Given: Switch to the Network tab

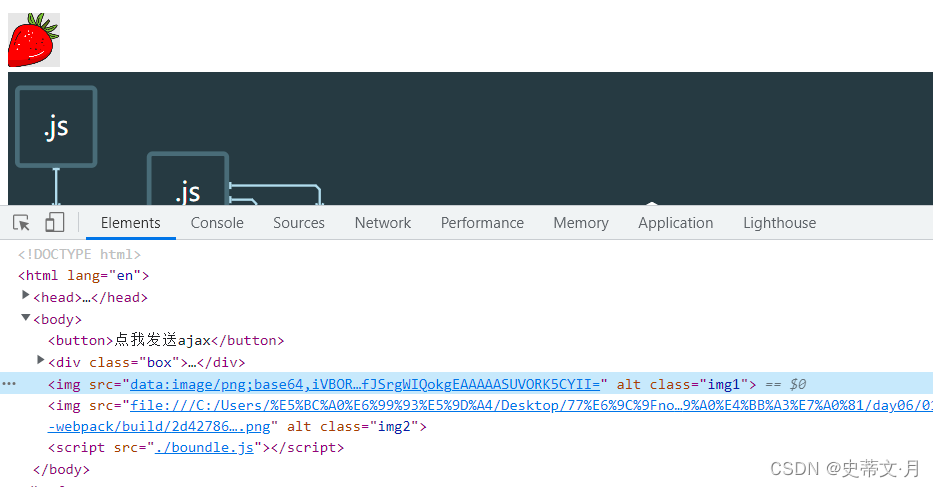Looking at the screenshot, I should point(383,223).
